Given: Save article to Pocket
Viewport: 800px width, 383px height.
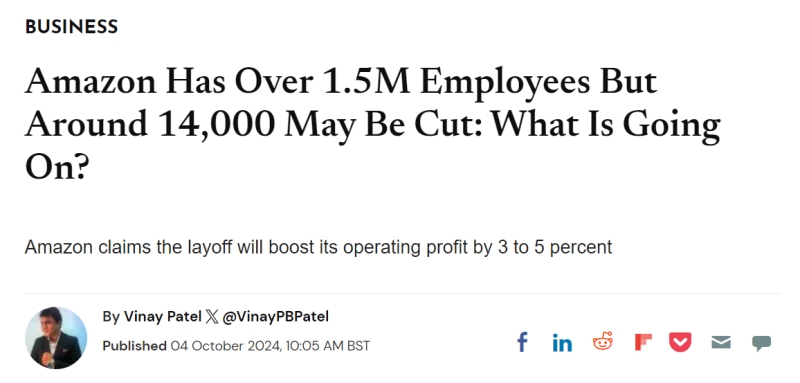Looking at the screenshot, I should click(x=680, y=342).
